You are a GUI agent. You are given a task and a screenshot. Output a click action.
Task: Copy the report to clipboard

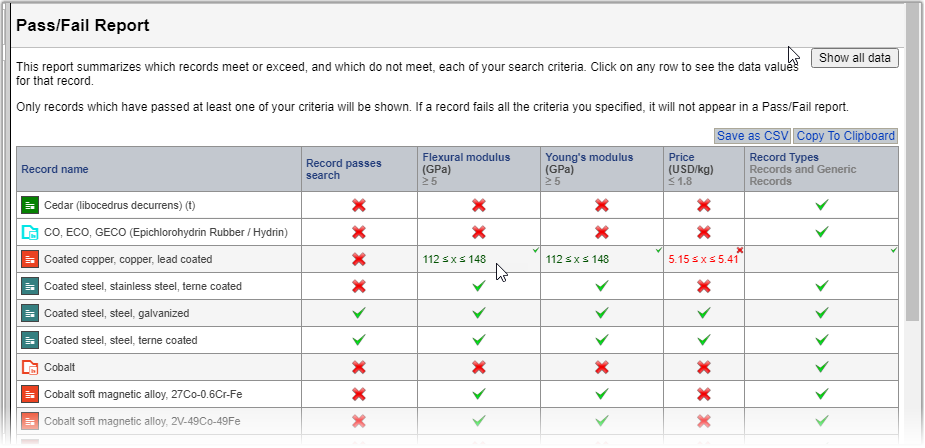(845, 136)
